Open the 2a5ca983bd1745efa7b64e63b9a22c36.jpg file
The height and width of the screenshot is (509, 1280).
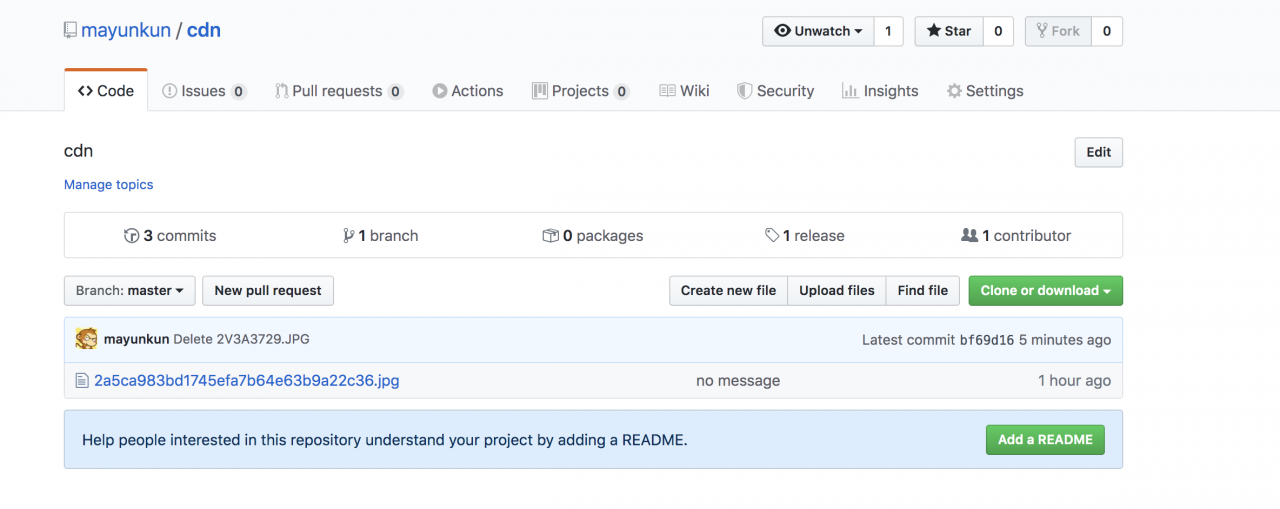pyautogui.click(x=246, y=380)
